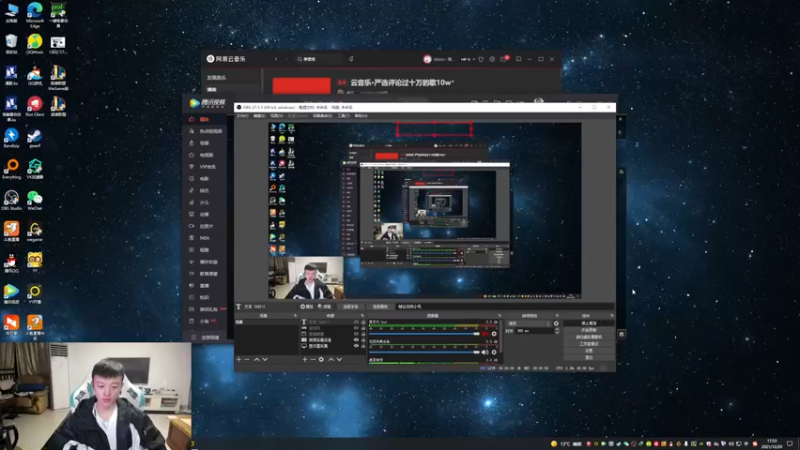Open 麦克风/Aux audio settings gear in mixer
The image size is (800, 450).
point(494,334)
